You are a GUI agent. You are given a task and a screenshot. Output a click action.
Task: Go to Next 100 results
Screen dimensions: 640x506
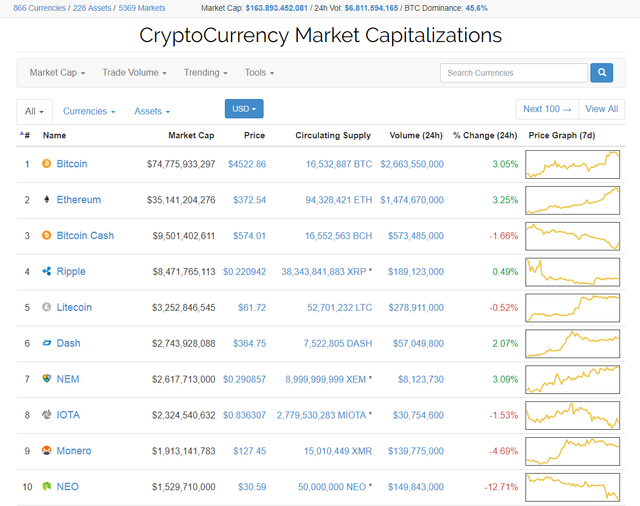point(547,109)
